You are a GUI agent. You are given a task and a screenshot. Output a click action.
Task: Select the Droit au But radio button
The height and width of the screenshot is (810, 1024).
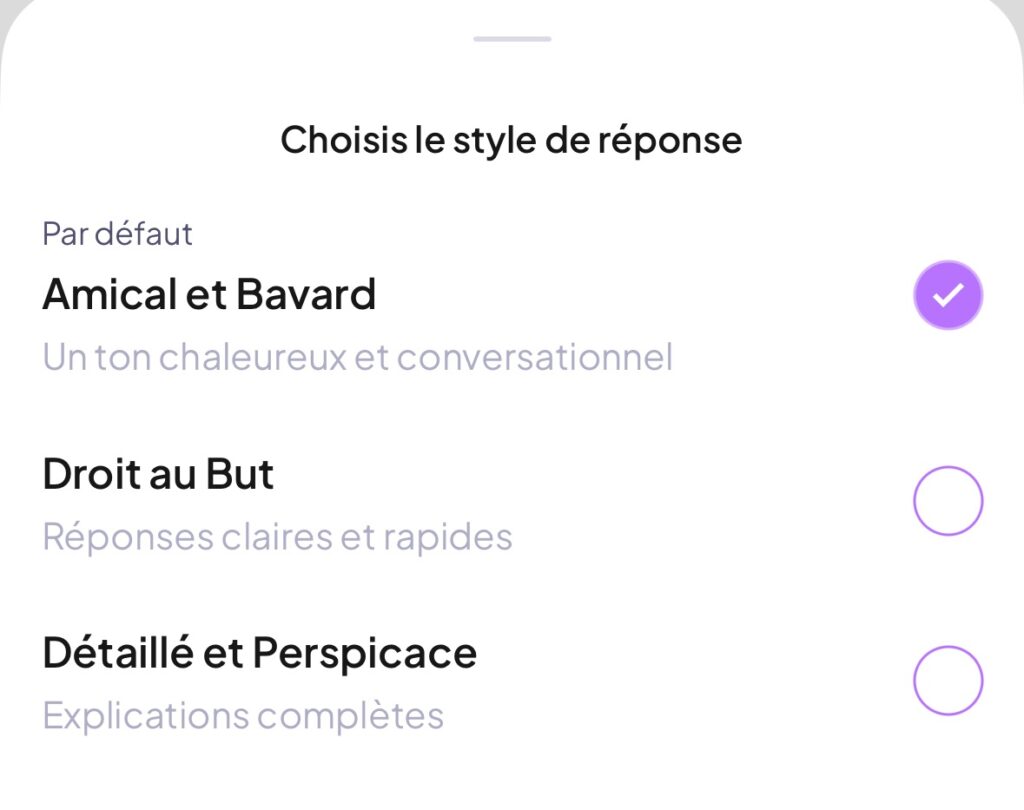948,501
